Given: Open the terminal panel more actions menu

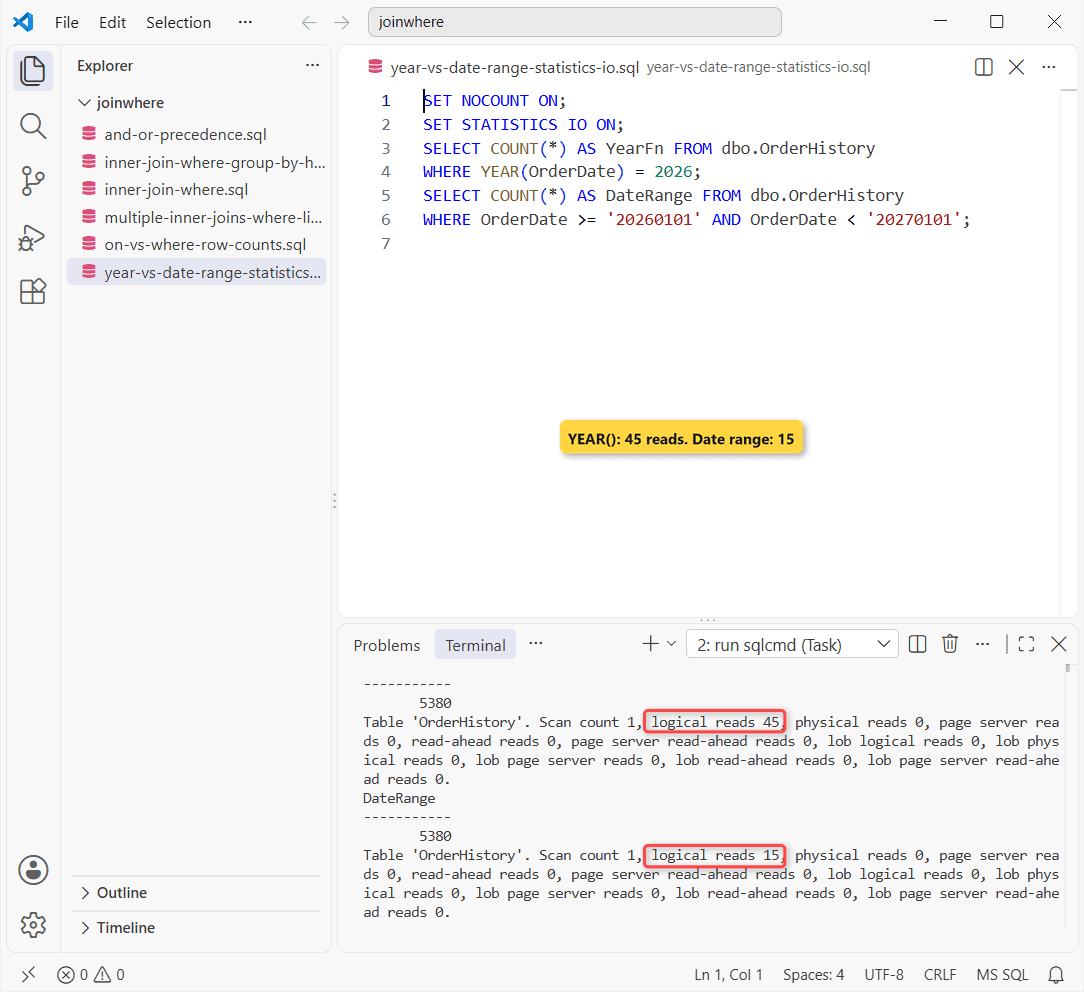Looking at the screenshot, I should click(982, 644).
